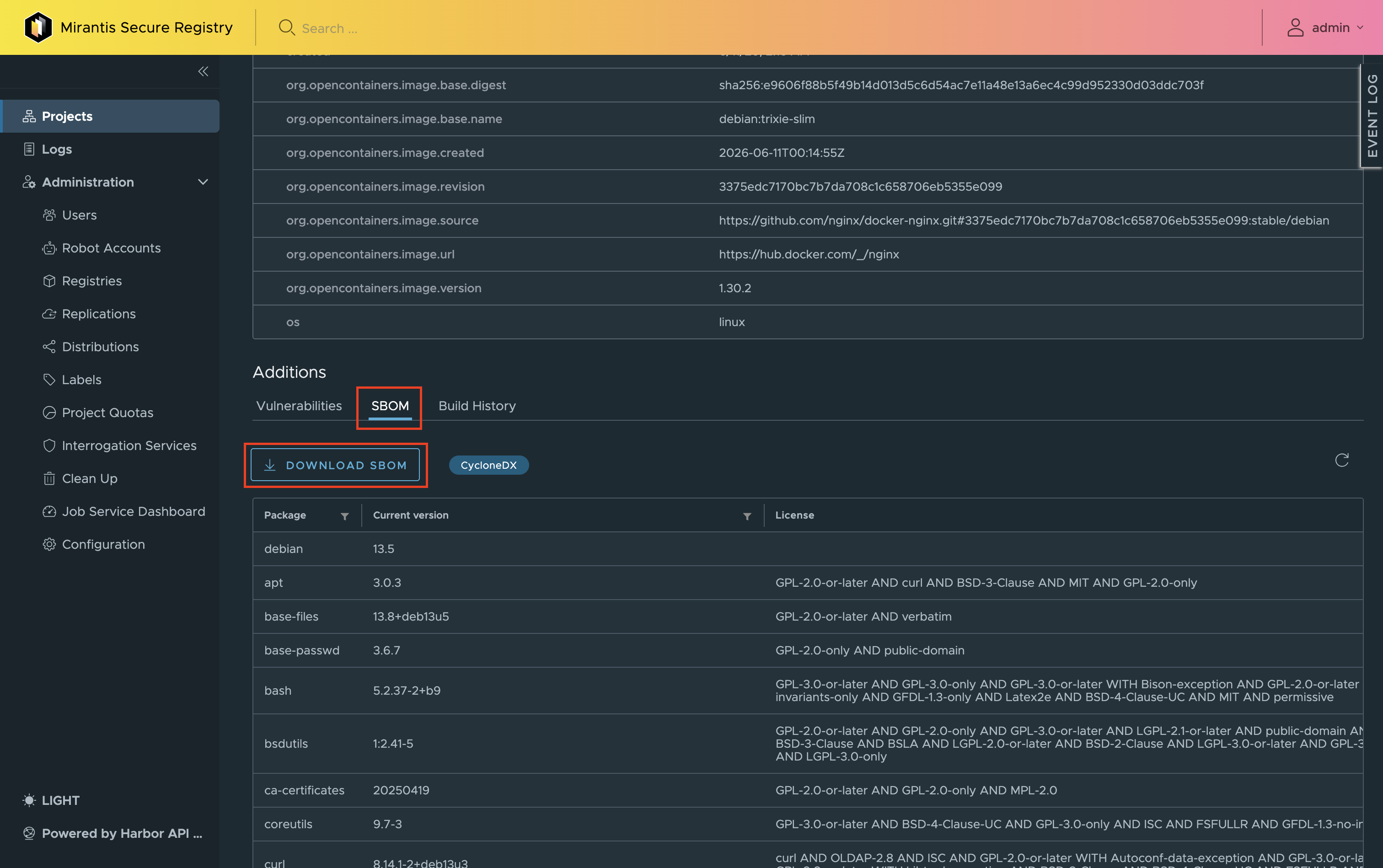Go to Users administration page

click(x=79, y=215)
